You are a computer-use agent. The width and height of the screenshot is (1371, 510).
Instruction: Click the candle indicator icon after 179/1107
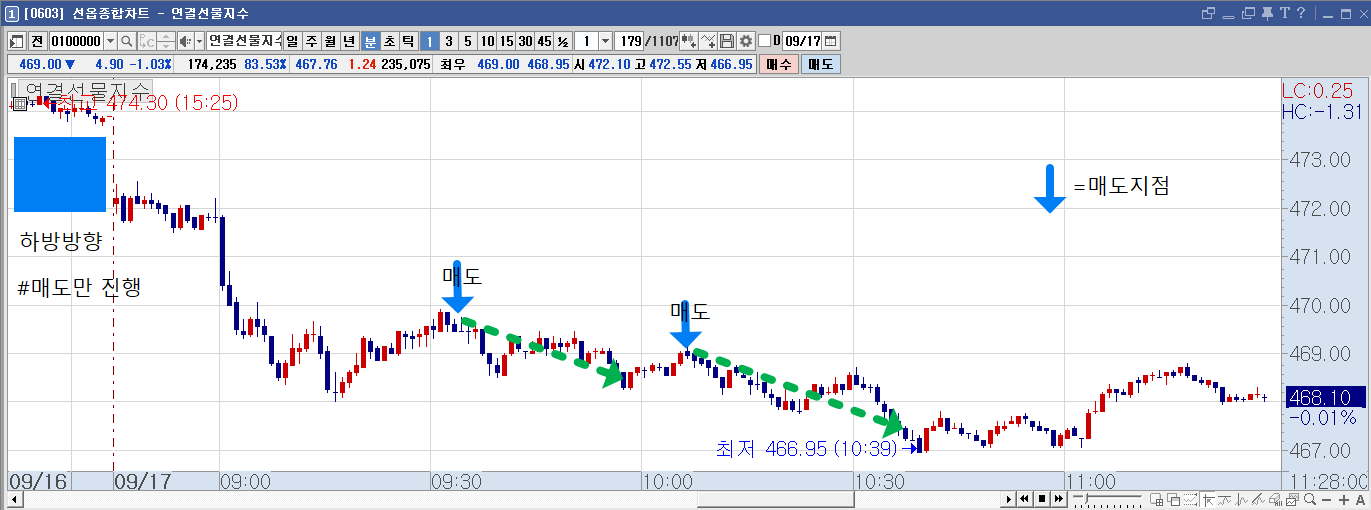coord(688,41)
